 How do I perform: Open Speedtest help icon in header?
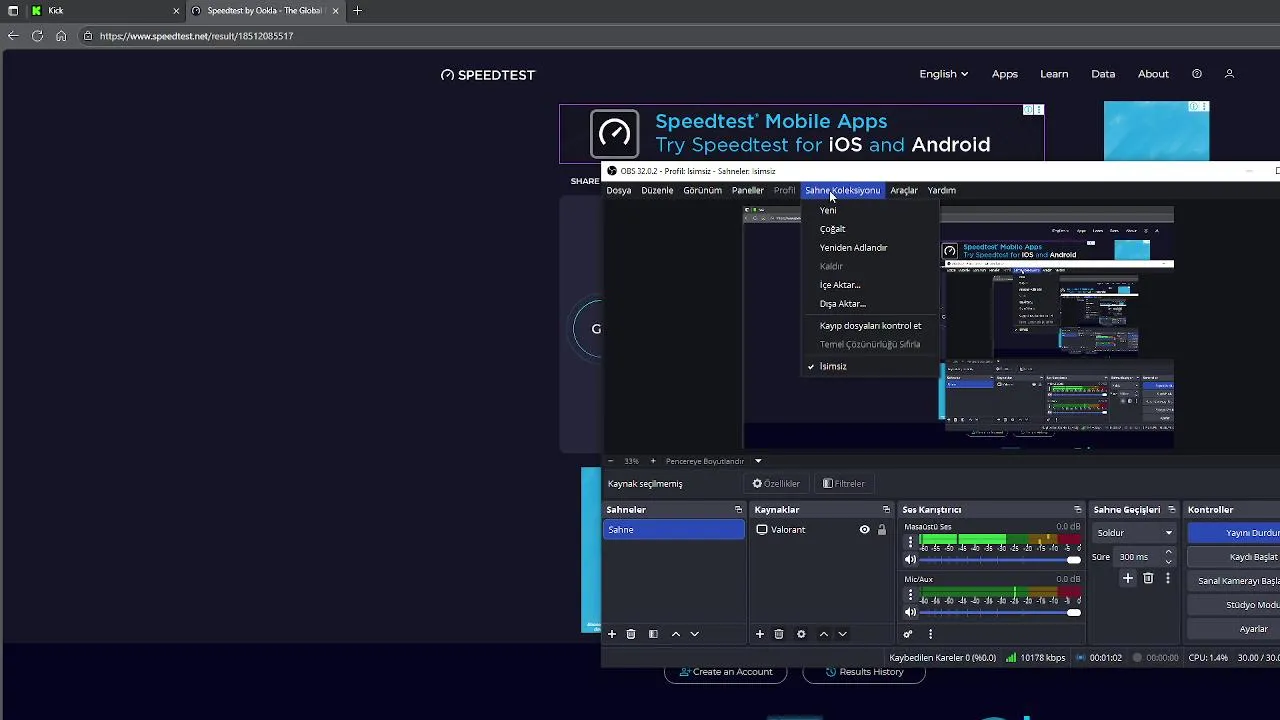tap(1197, 74)
